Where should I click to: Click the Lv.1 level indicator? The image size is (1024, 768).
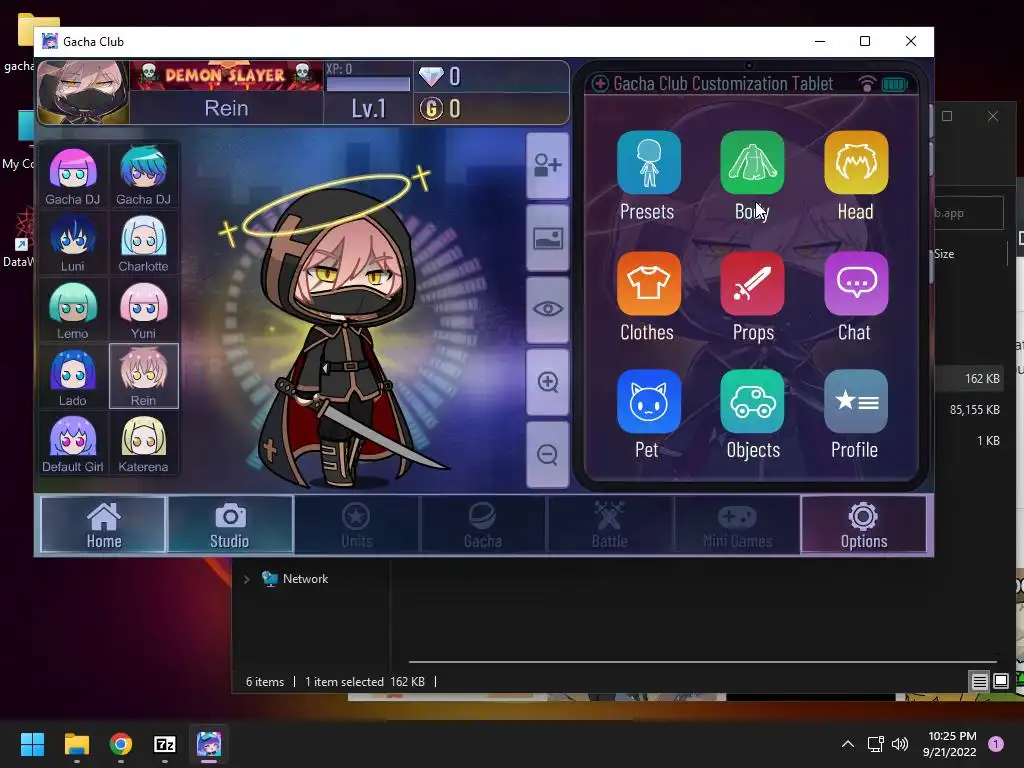[x=368, y=108]
